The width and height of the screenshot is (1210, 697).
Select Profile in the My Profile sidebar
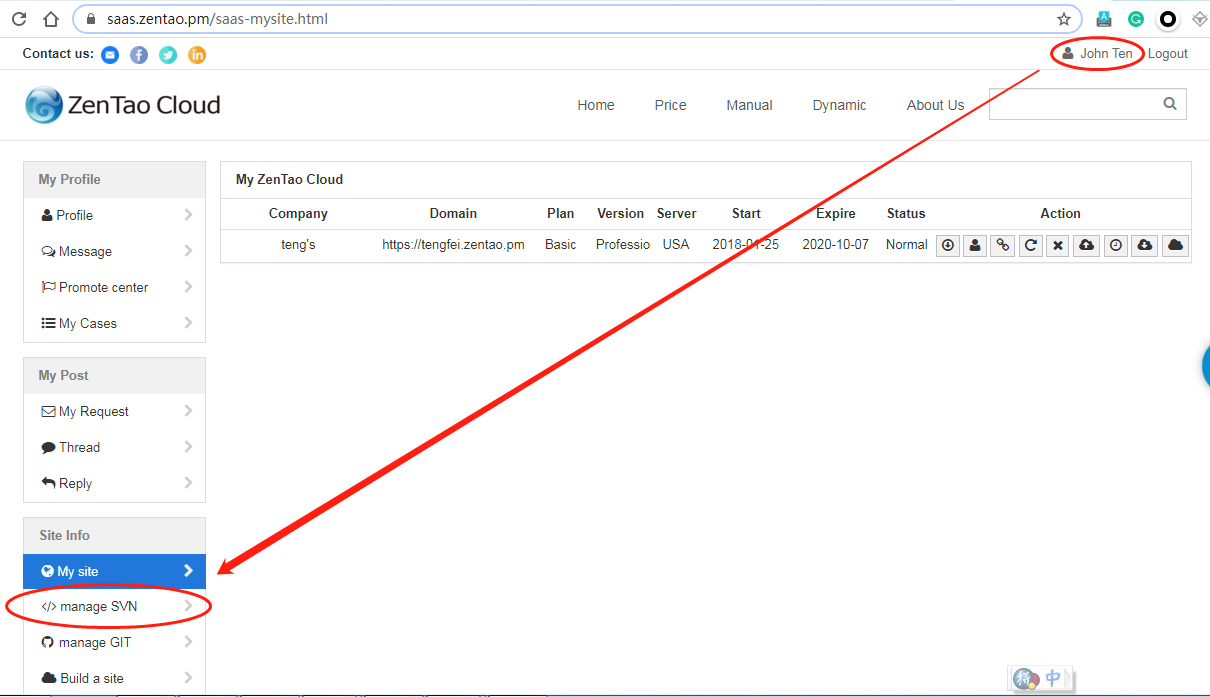(114, 215)
